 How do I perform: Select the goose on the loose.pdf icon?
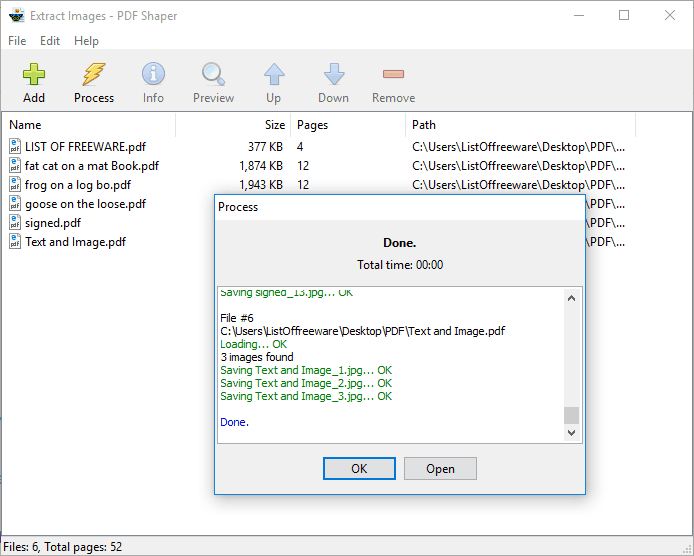[x=15, y=204]
